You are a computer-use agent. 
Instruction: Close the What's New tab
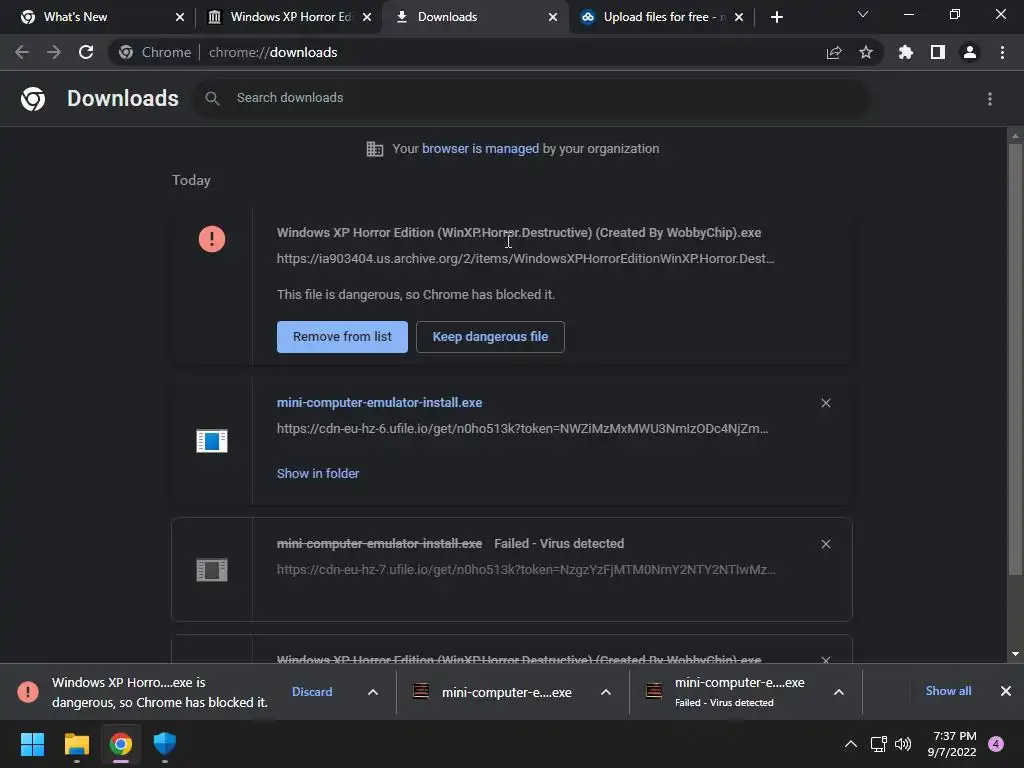[x=180, y=17]
